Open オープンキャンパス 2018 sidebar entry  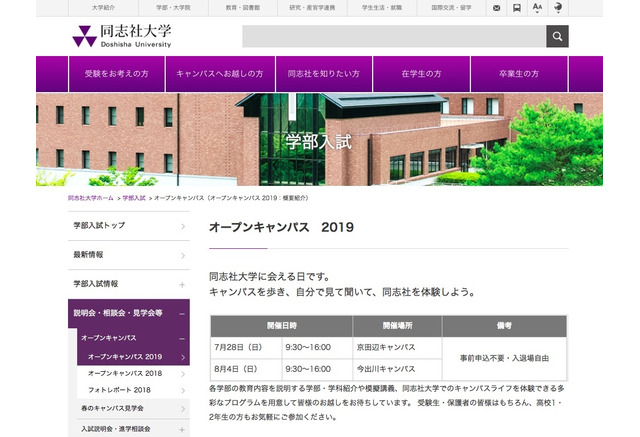pyautogui.click(x=133, y=373)
